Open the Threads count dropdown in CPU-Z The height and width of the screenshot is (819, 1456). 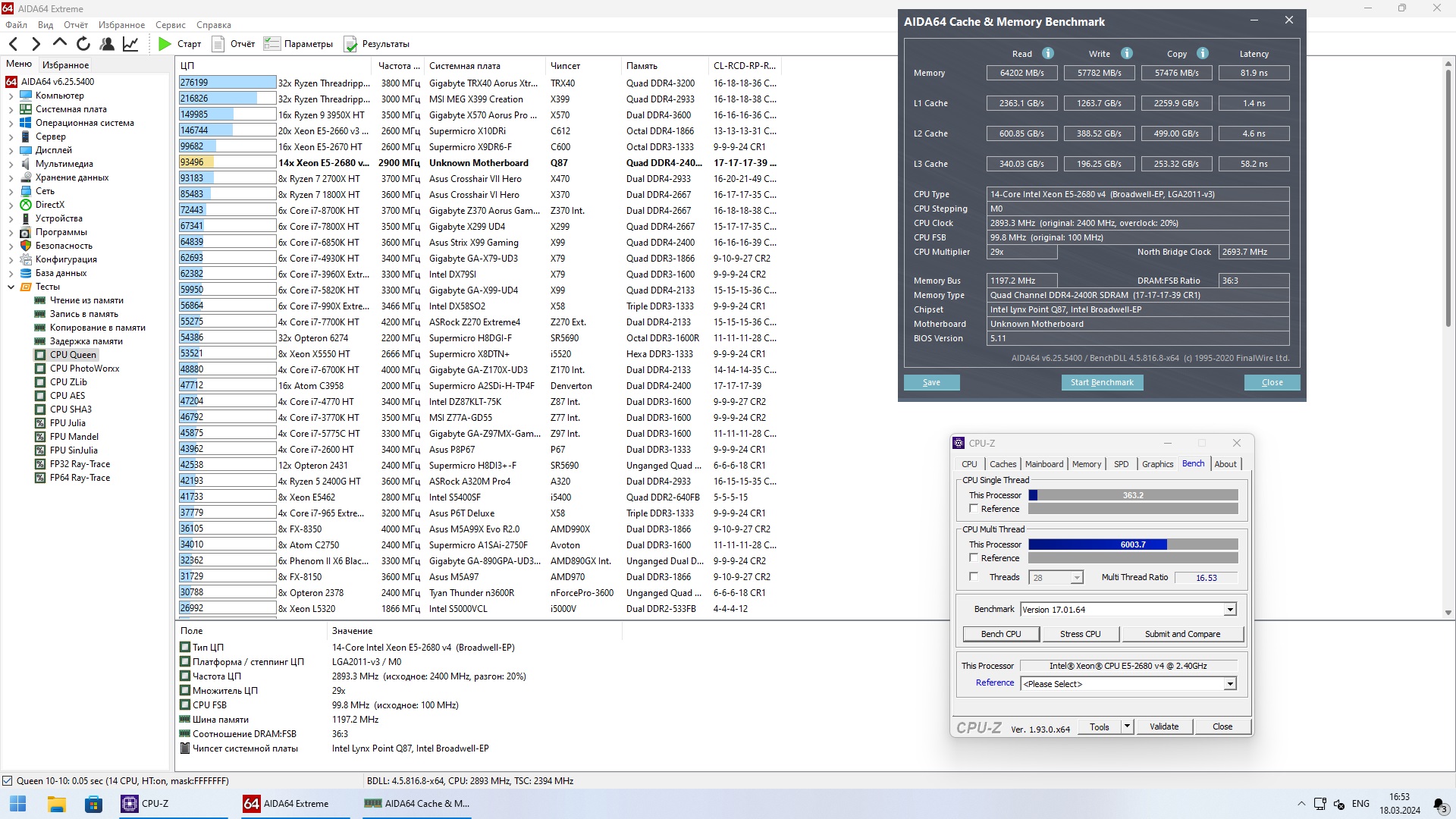coord(1076,578)
